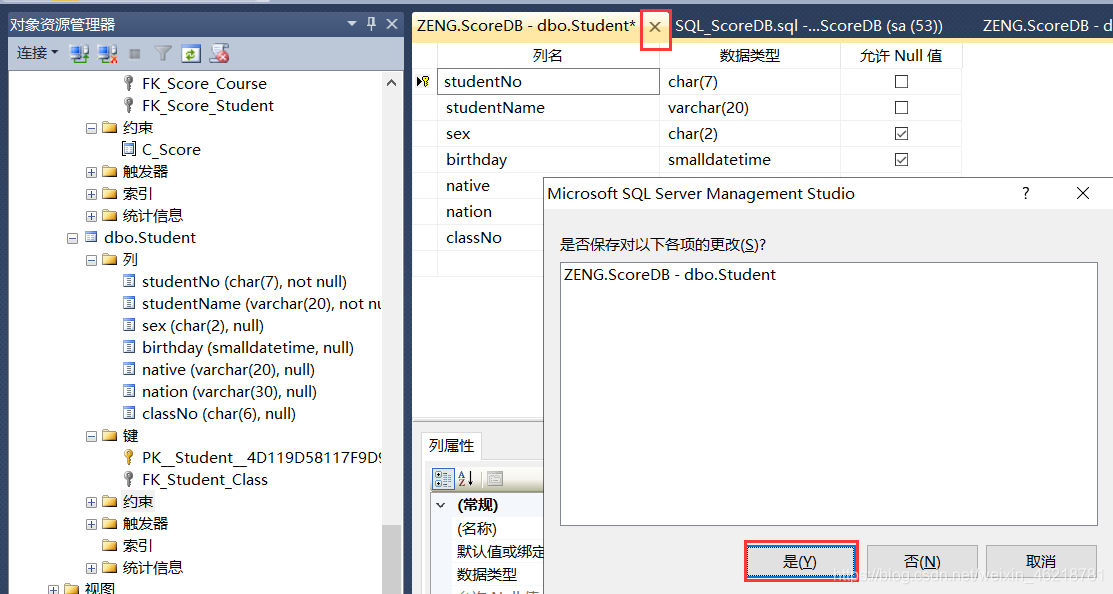Toggle Allow Null checkbox for studentNo

pyautogui.click(x=901, y=82)
